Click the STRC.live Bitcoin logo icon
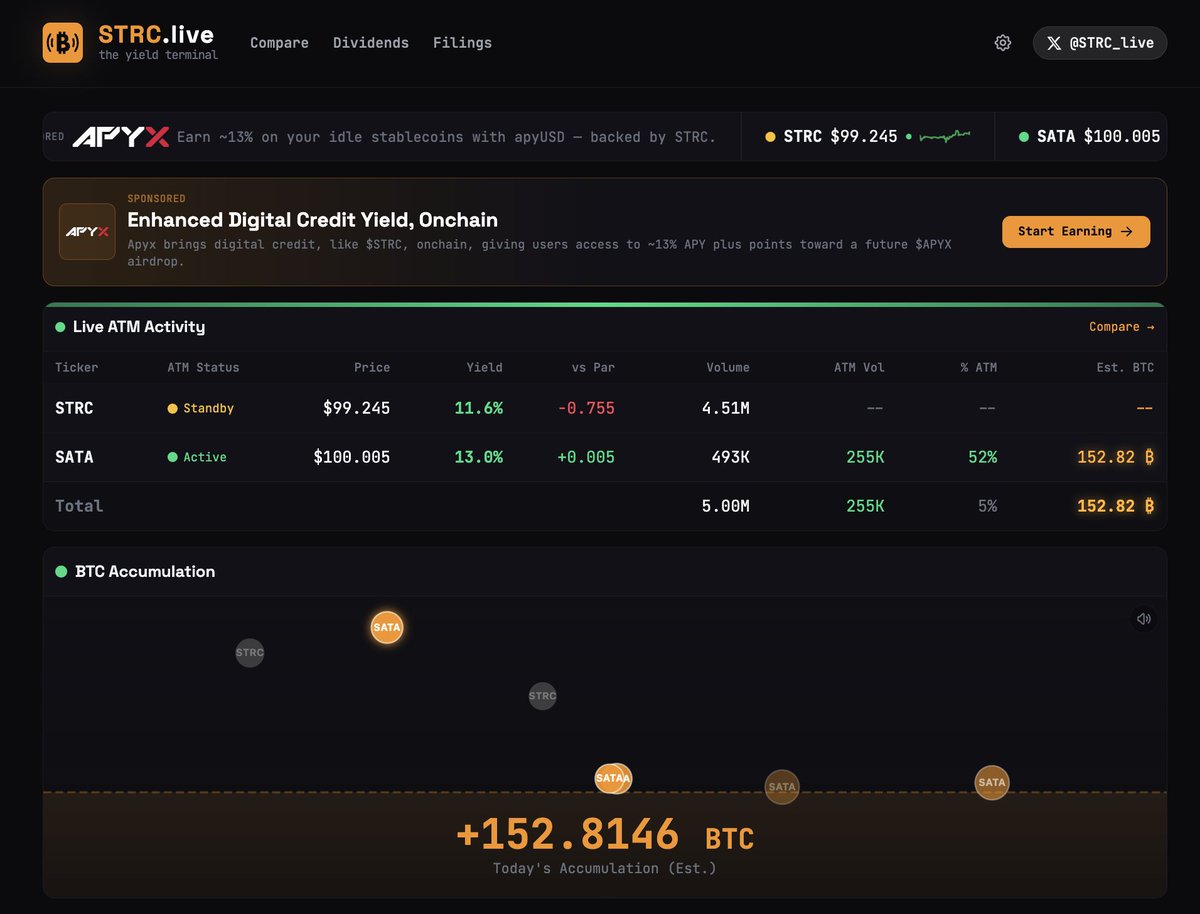 (x=63, y=43)
